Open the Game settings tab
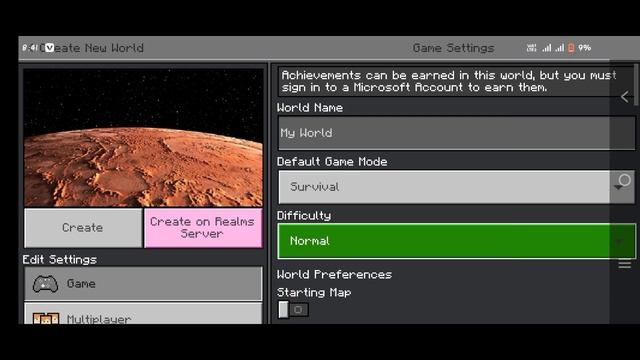 click(x=143, y=284)
